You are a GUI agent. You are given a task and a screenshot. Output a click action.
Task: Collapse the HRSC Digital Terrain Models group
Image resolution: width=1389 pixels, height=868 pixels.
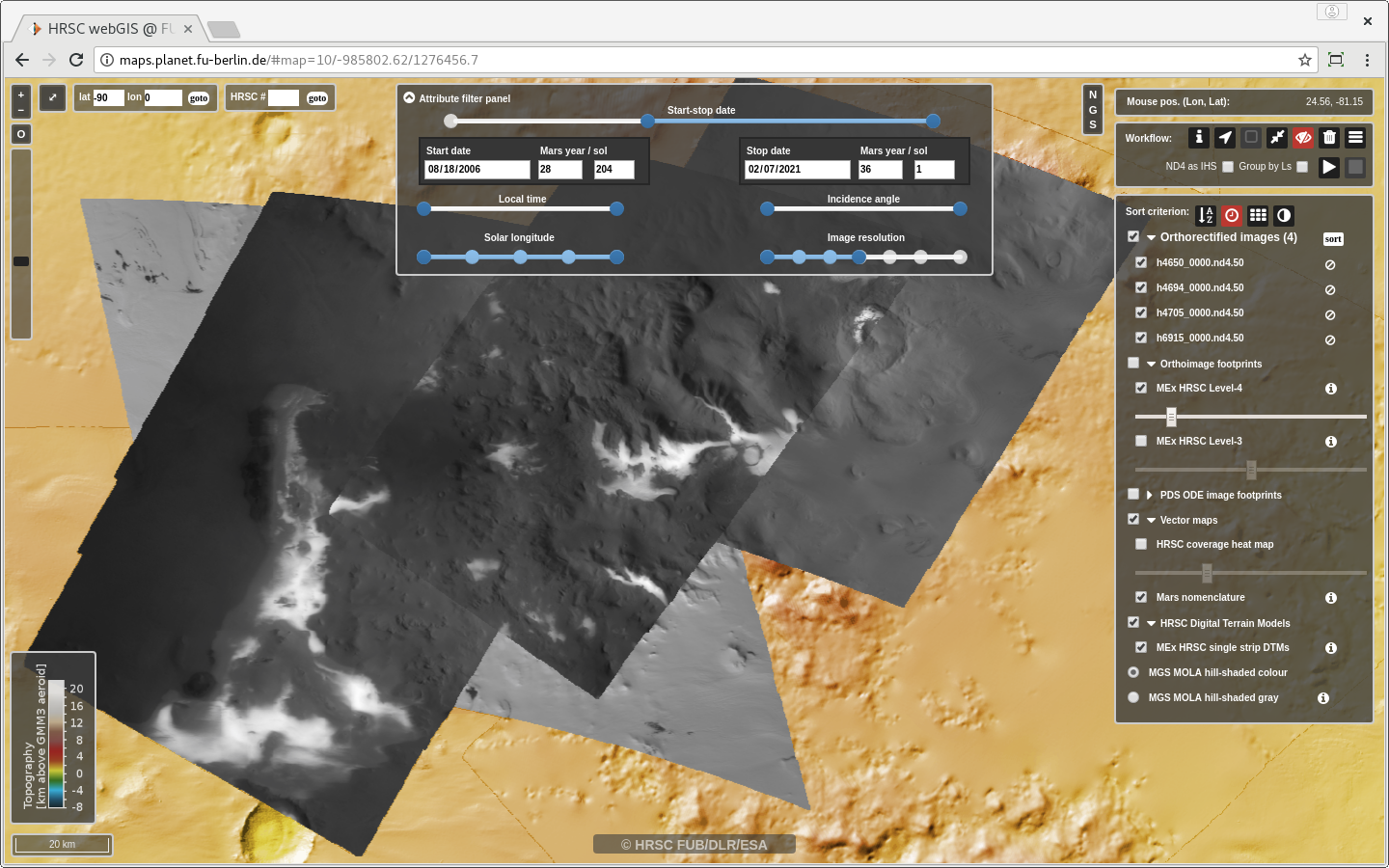[1152, 624]
